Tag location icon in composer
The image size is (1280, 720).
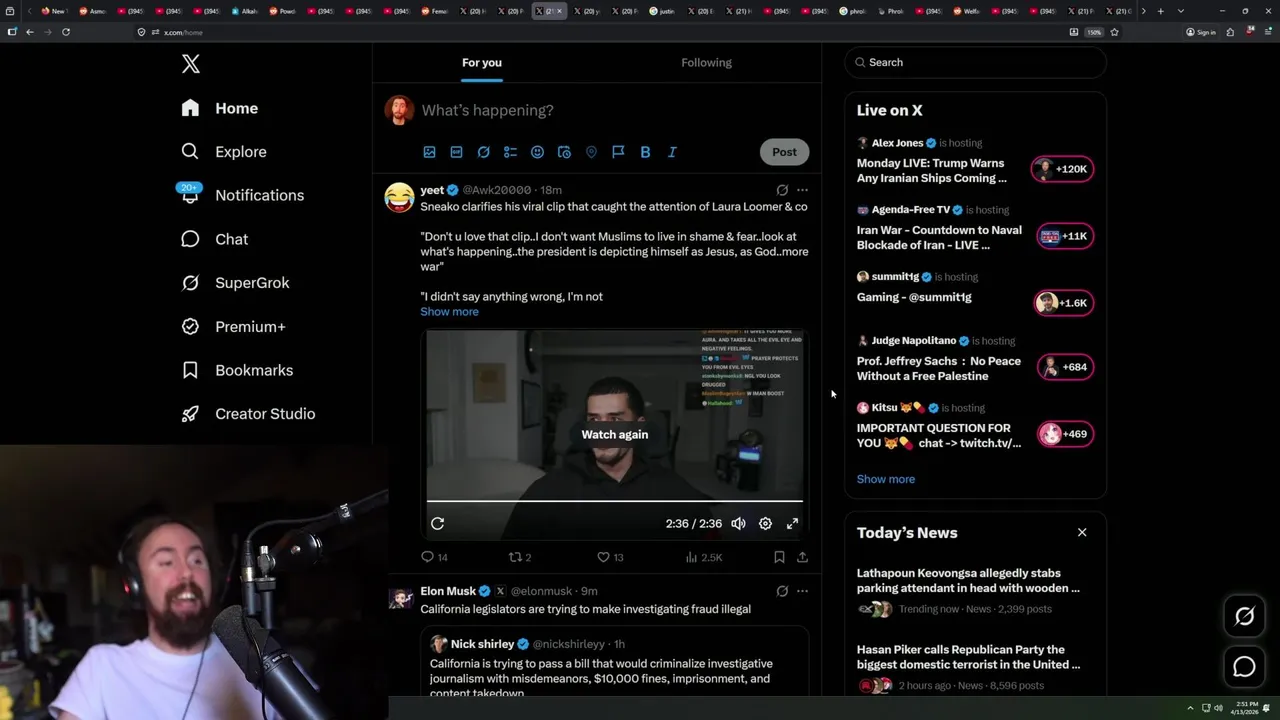(591, 152)
